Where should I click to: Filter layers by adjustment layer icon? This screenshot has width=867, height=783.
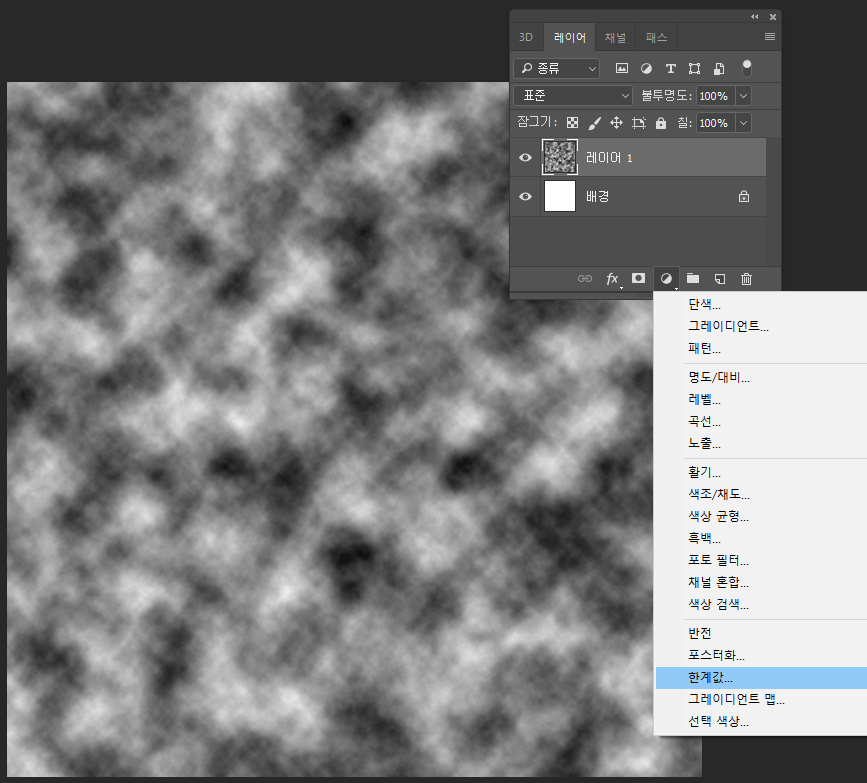pos(646,69)
